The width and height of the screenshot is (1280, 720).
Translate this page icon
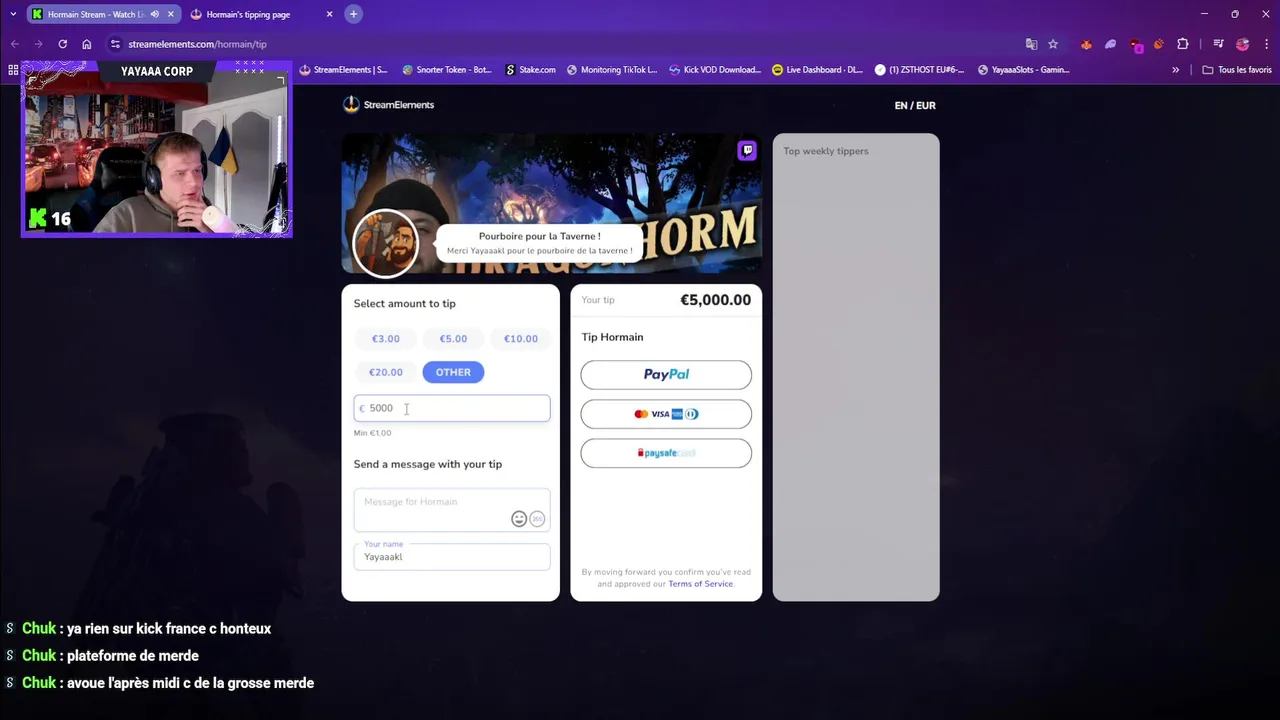point(1031,44)
